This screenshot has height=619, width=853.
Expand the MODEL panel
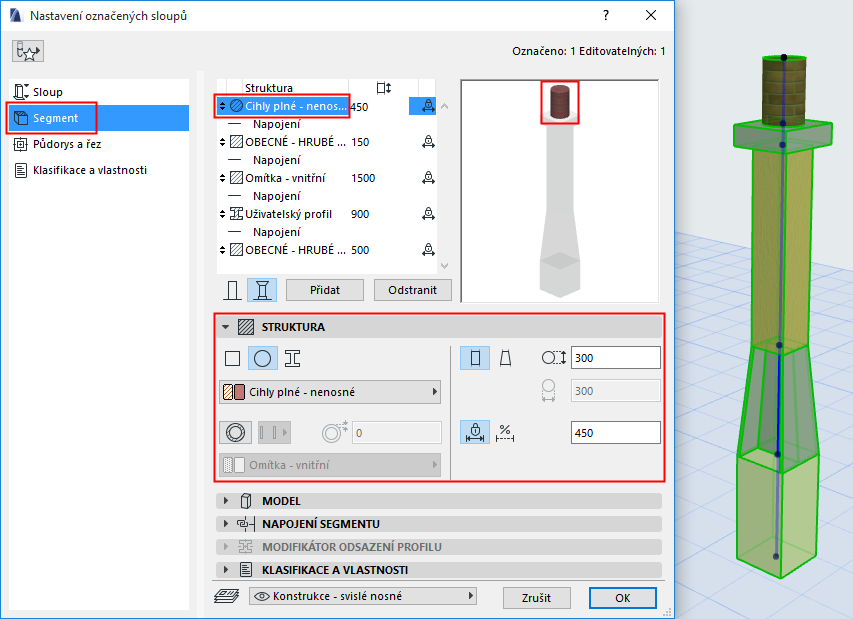coord(227,501)
